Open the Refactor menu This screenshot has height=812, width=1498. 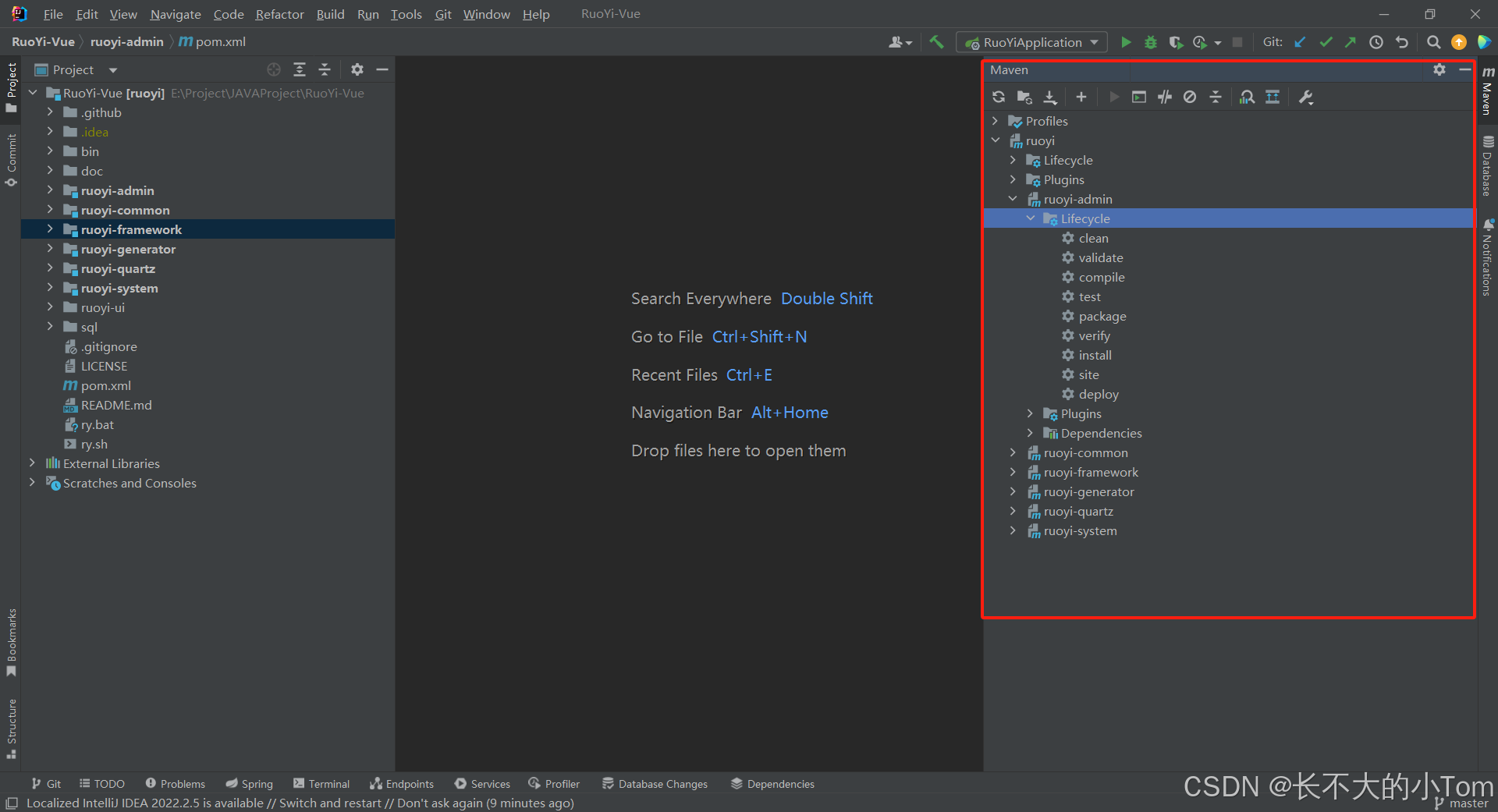[279, 14]
